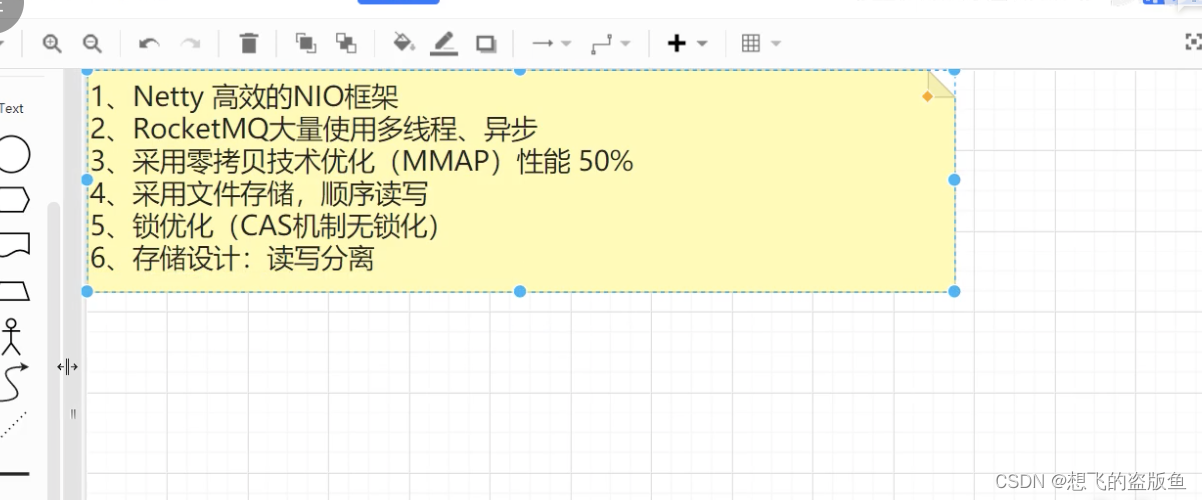The image size is (1202, 500).
Task: Select the curved arrow shape in sidebar
Action: click(14, 383)
